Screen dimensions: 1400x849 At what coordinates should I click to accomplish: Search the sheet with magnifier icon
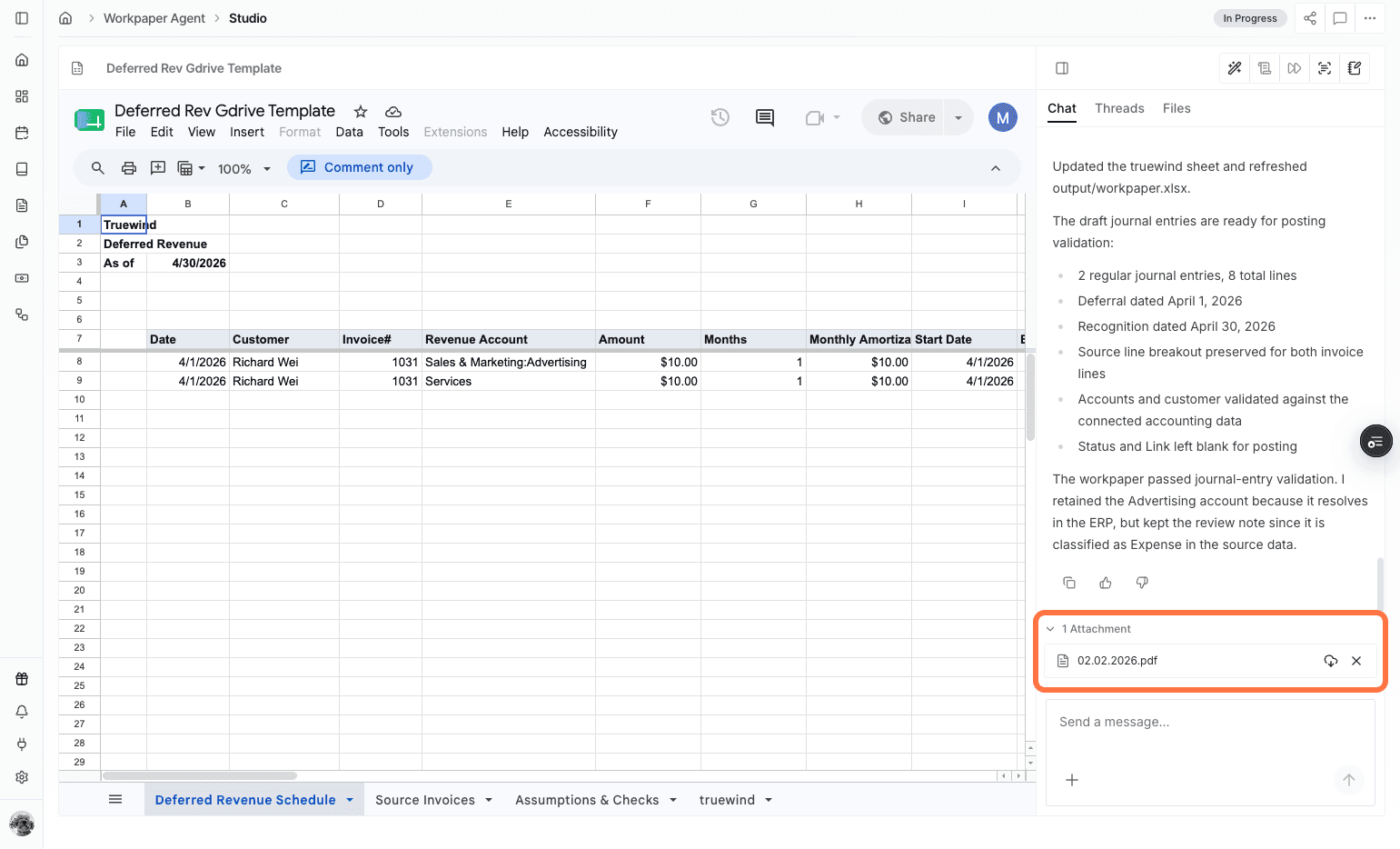98,168
